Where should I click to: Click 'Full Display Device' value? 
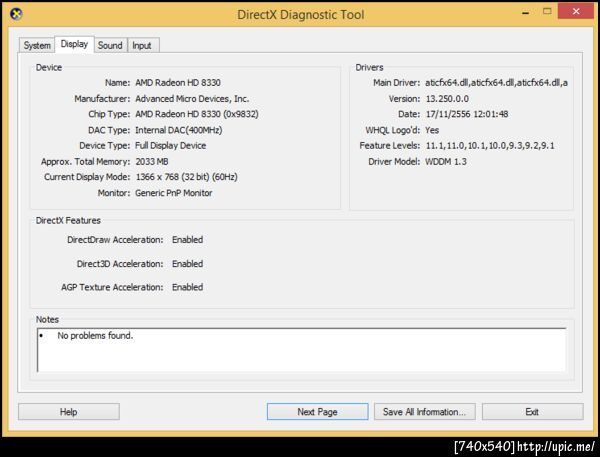point(171,145)
